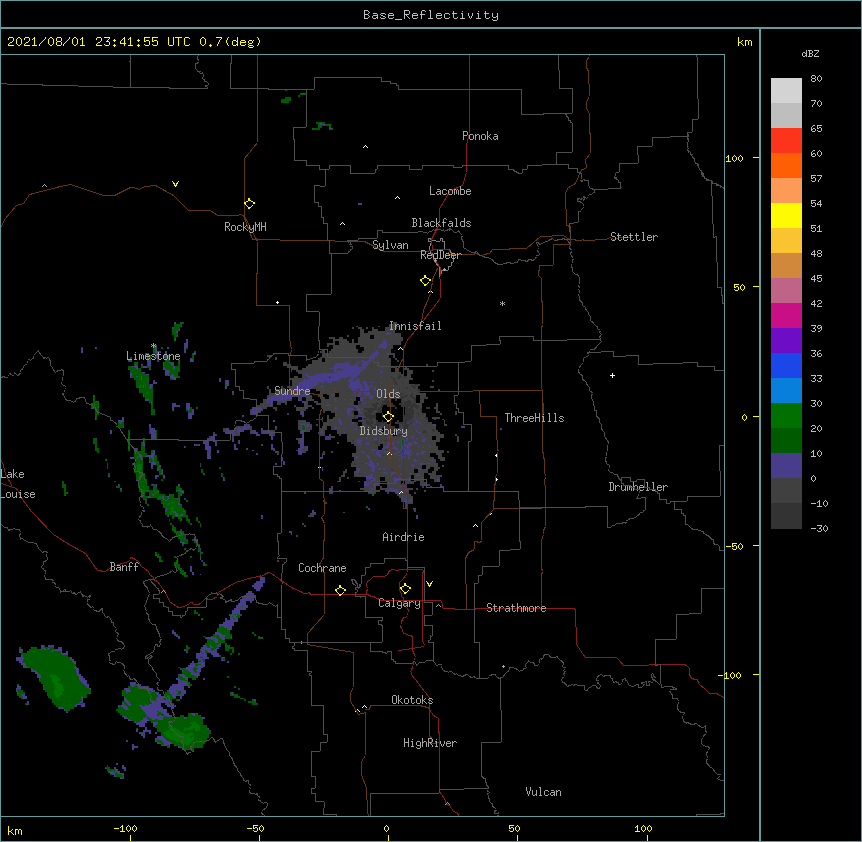This screenshot has width=862, height=842.
Task: Click the Lacombe city label
Action: [x=450, y=191]
